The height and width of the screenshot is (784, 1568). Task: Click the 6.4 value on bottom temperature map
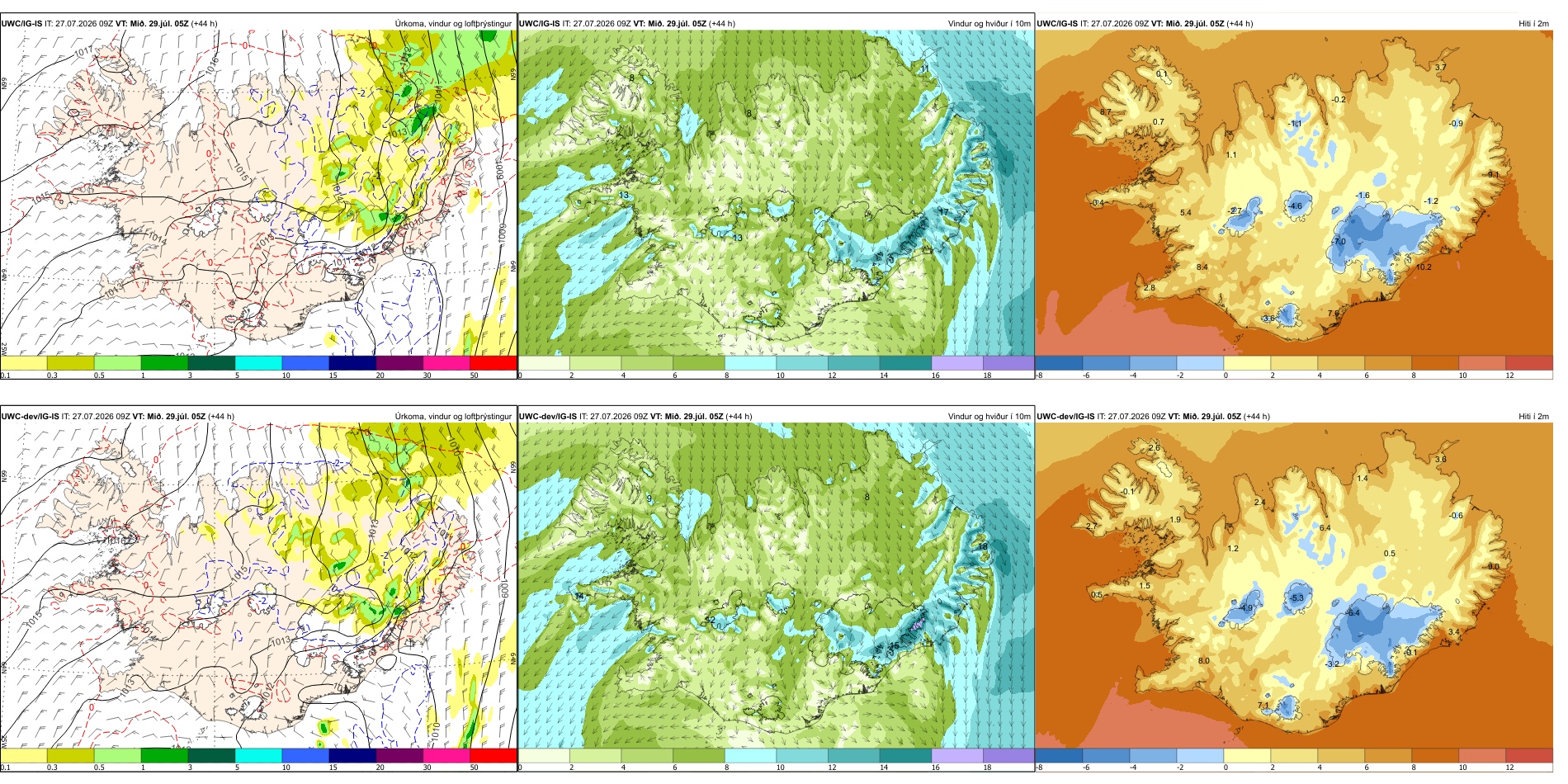(1325, 528)
